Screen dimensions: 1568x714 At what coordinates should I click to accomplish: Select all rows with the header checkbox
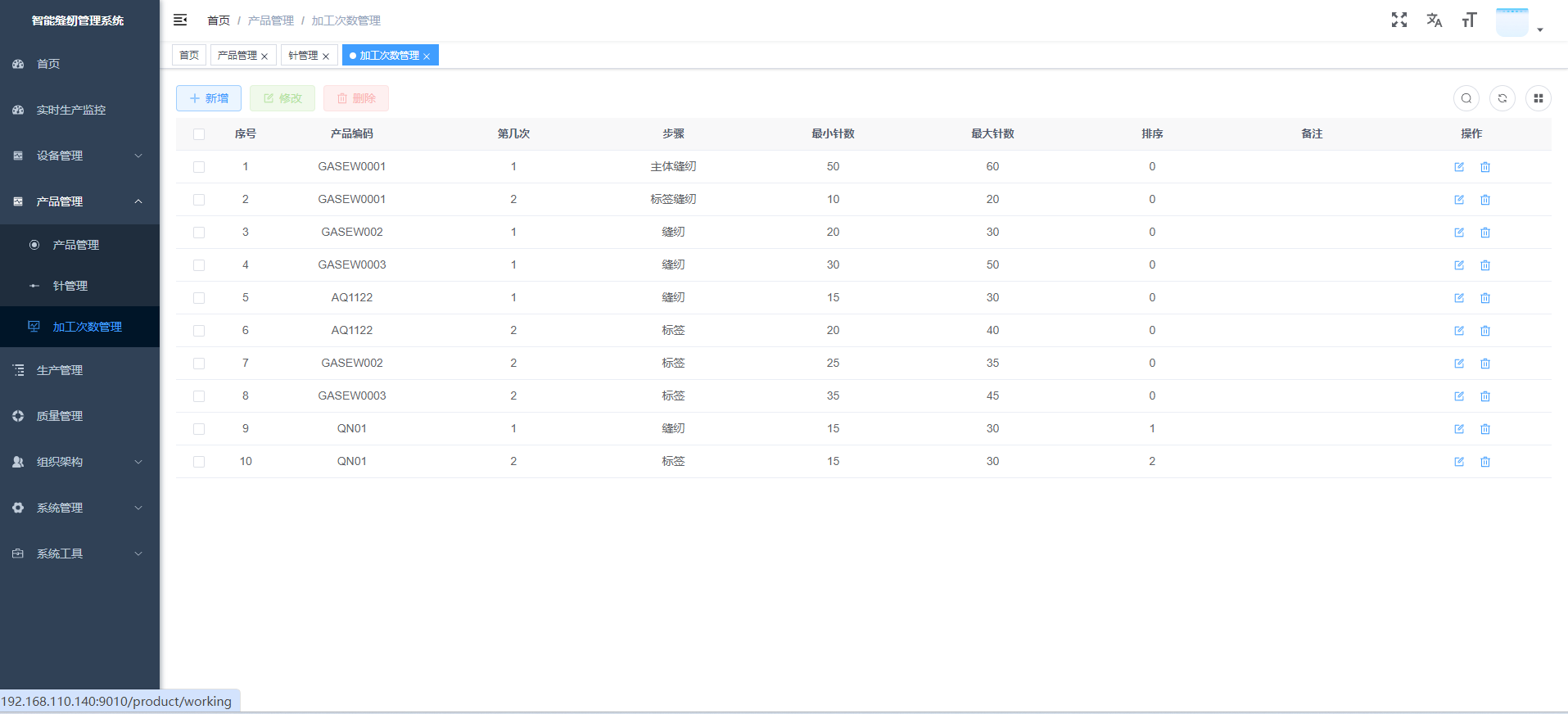pyautogui.click(x=199, y=134)
